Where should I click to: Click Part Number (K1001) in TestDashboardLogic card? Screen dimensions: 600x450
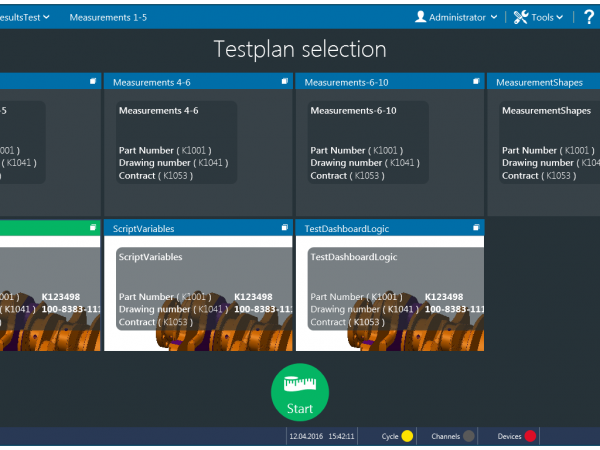coord(357,297)
